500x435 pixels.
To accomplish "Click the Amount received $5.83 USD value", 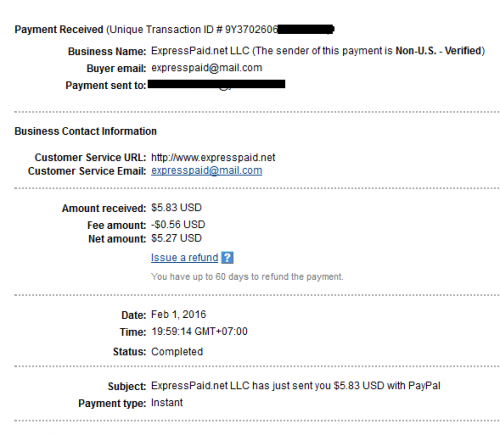I will point(176,208).
